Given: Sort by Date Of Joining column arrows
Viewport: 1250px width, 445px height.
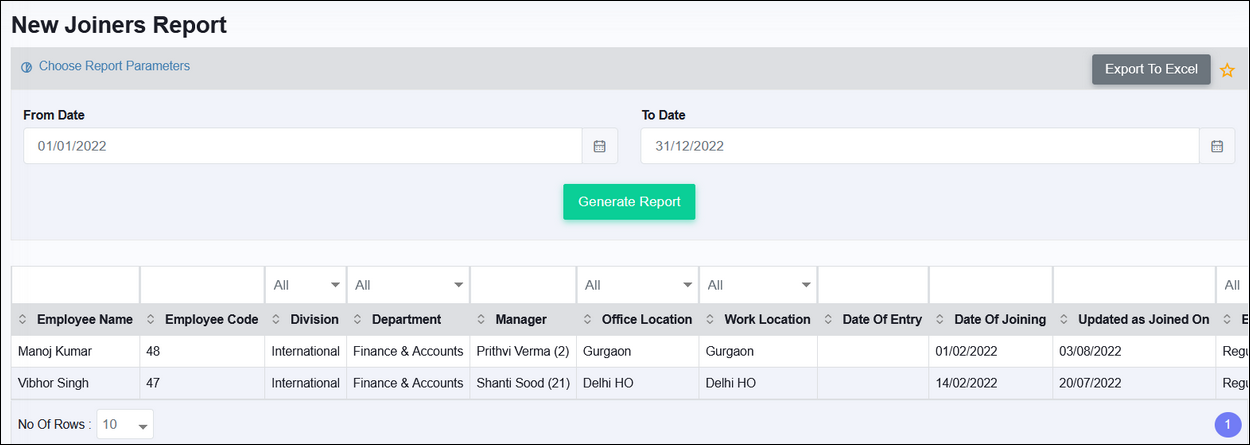Looking at the screenshot, I should 941,320.
